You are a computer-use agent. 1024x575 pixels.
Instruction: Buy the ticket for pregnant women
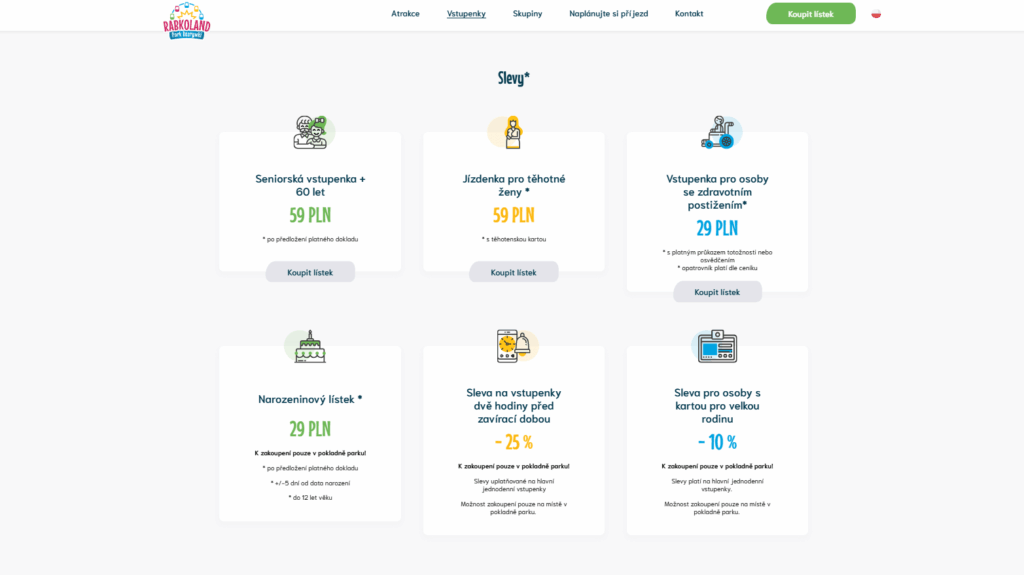point(513,272)
